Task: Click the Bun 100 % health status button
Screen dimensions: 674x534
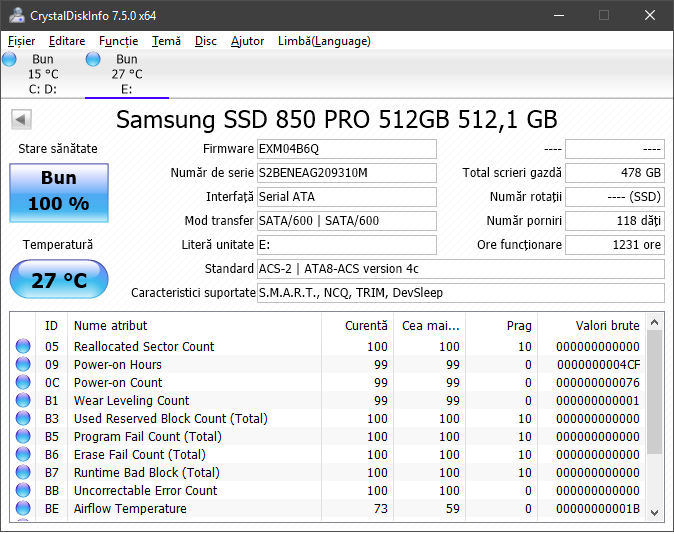Action: point(59,192)
